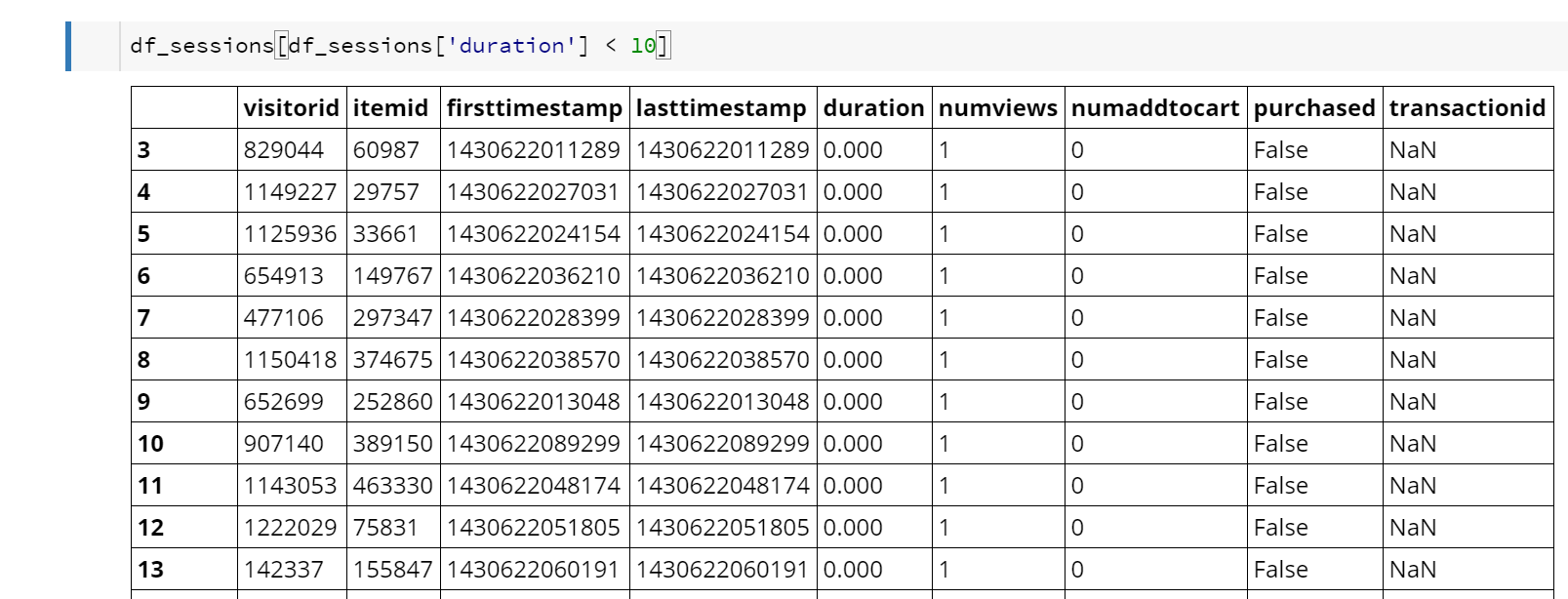Click the purchased column header
1568x599 pixels.
1313,108
